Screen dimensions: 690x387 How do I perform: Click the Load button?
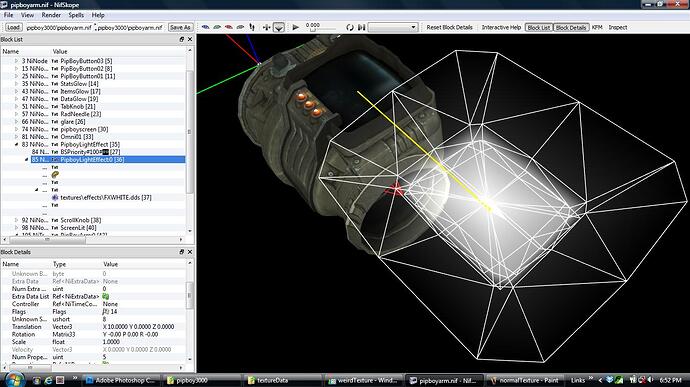coord(13,27)
